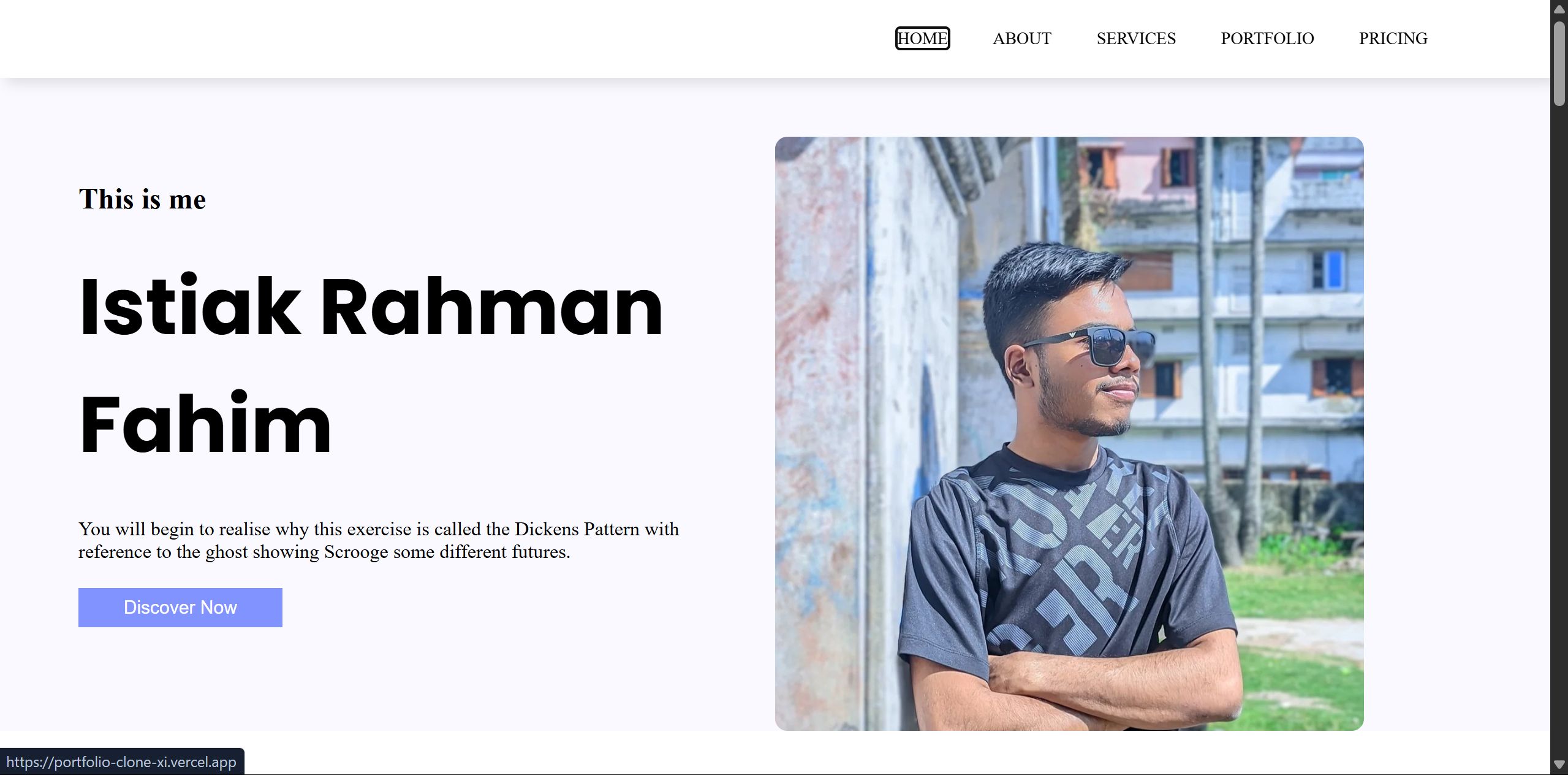Click the empty scrollbar track below the thumb

[x=1559, y=429]
